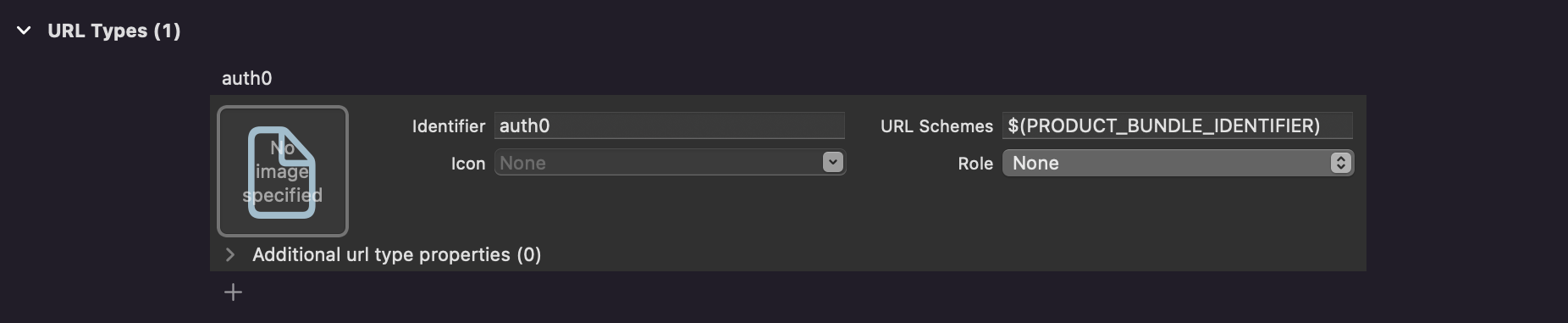1568x323 pixels.
Task: Click the Role label
Action: tap(975, 164)
